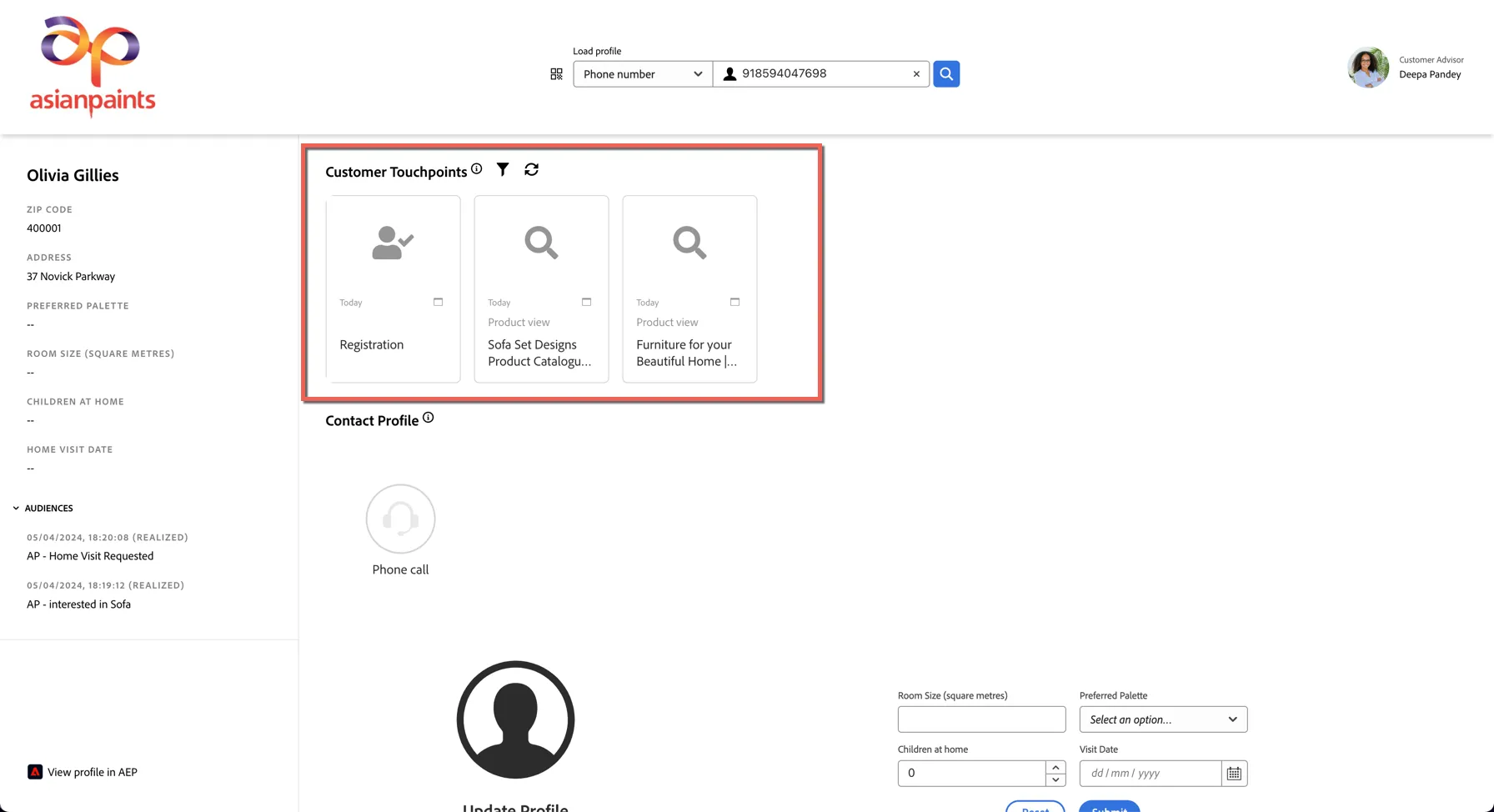Open Furniture for your Beautiful Home card
Image resolution: width=1494 pixels, height=812 pixels.
point(690,289)
